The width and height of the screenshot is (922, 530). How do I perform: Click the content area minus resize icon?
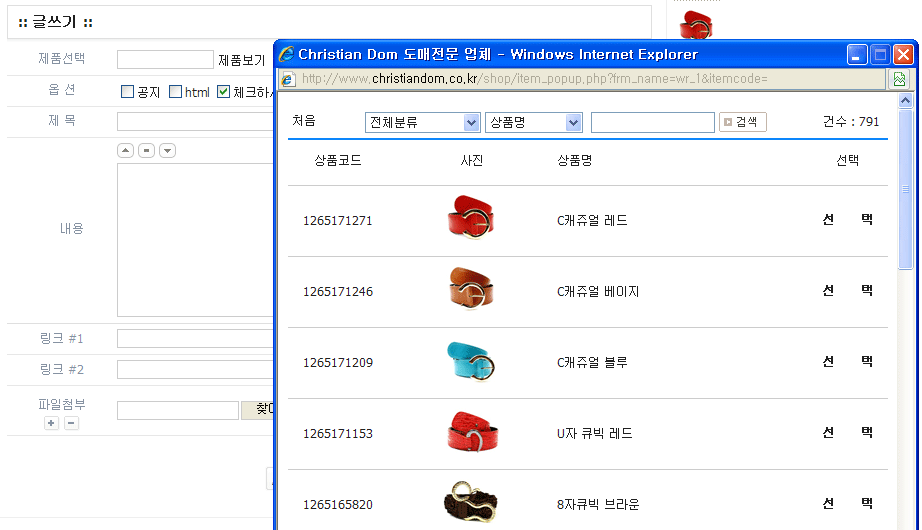146,151
